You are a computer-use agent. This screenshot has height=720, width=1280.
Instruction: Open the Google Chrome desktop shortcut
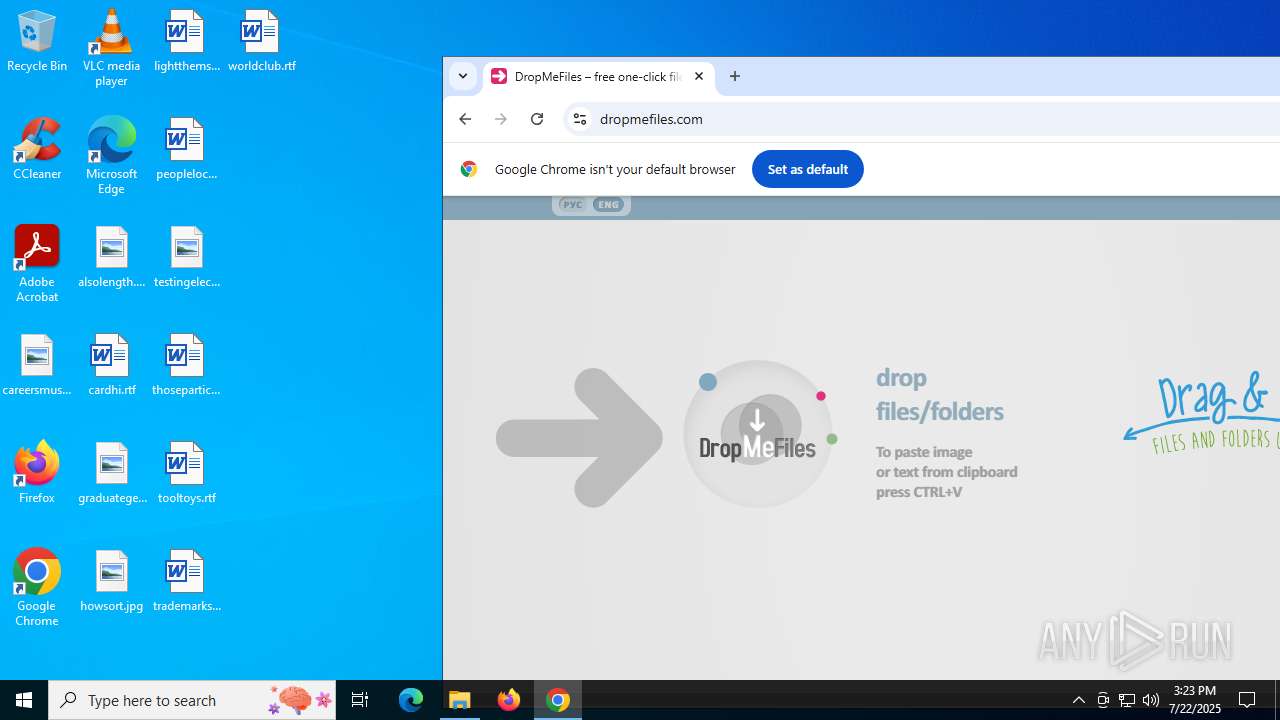point(37,588)
